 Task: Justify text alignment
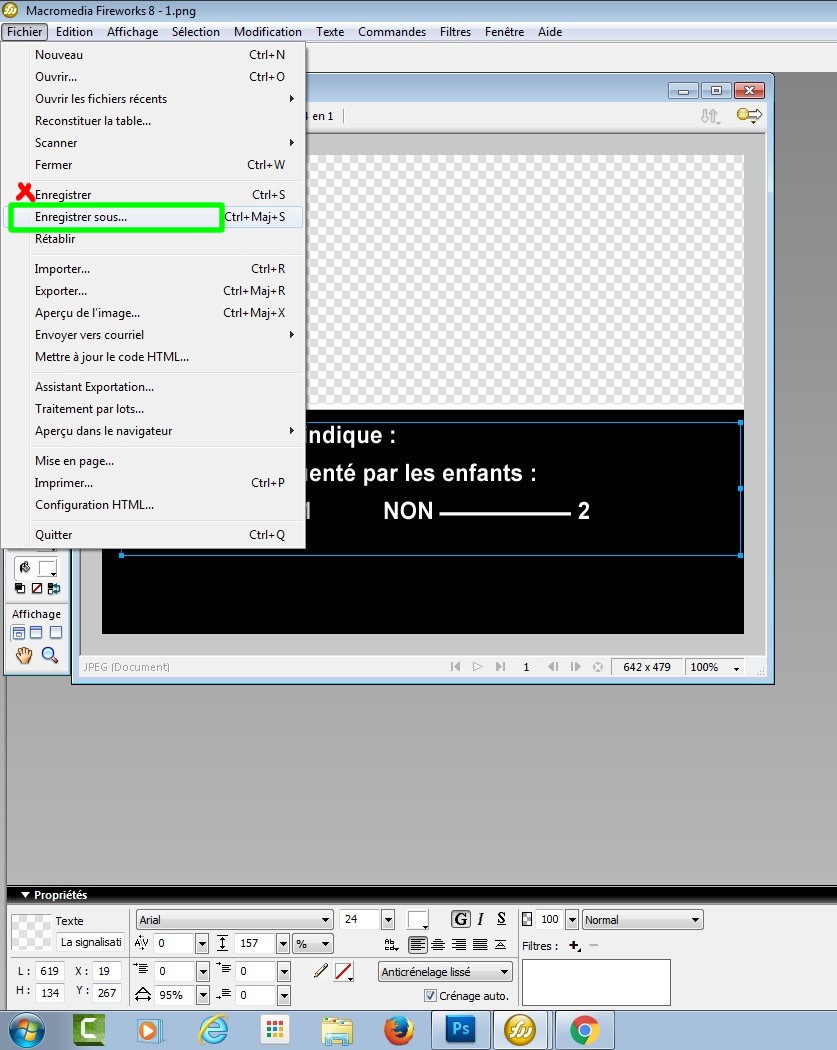click(480, 945)
